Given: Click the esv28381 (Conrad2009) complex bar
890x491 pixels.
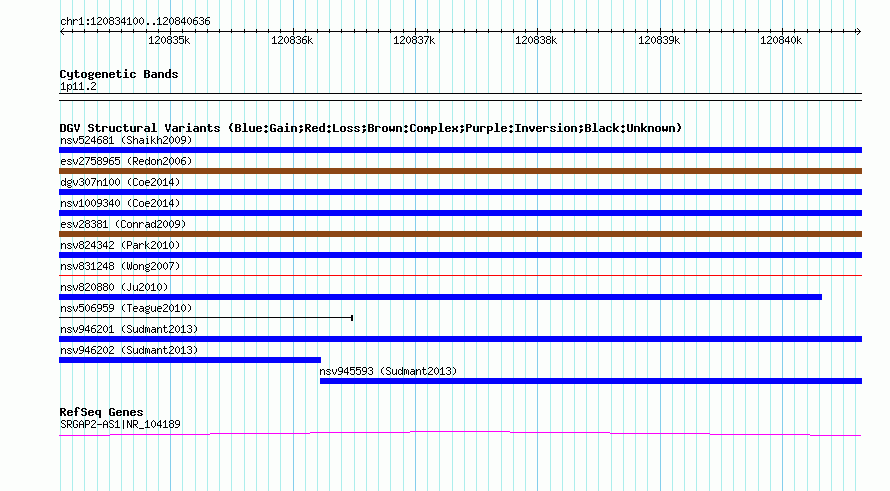Looking at the screenshot, I should pyautogui.click(x=460, y=234).
